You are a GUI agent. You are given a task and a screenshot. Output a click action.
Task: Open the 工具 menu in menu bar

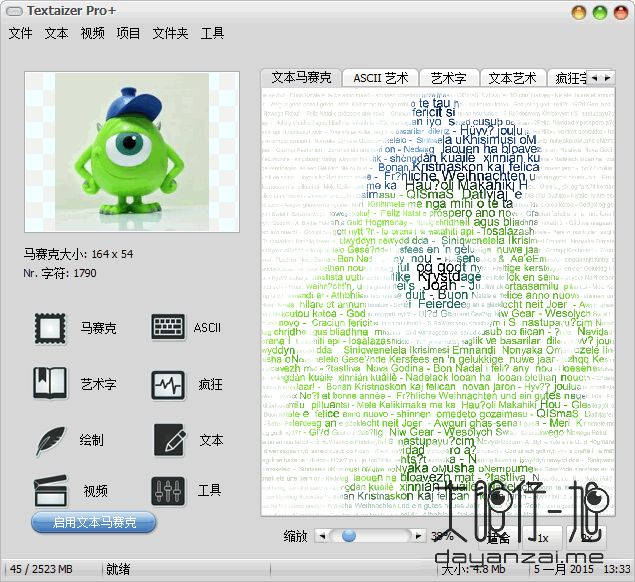212,33
